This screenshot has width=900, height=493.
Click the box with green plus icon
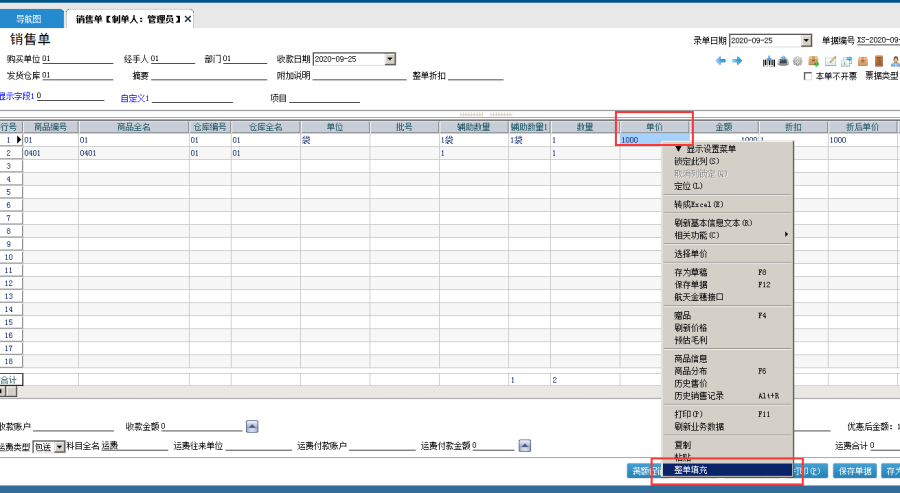click(814, 61)
